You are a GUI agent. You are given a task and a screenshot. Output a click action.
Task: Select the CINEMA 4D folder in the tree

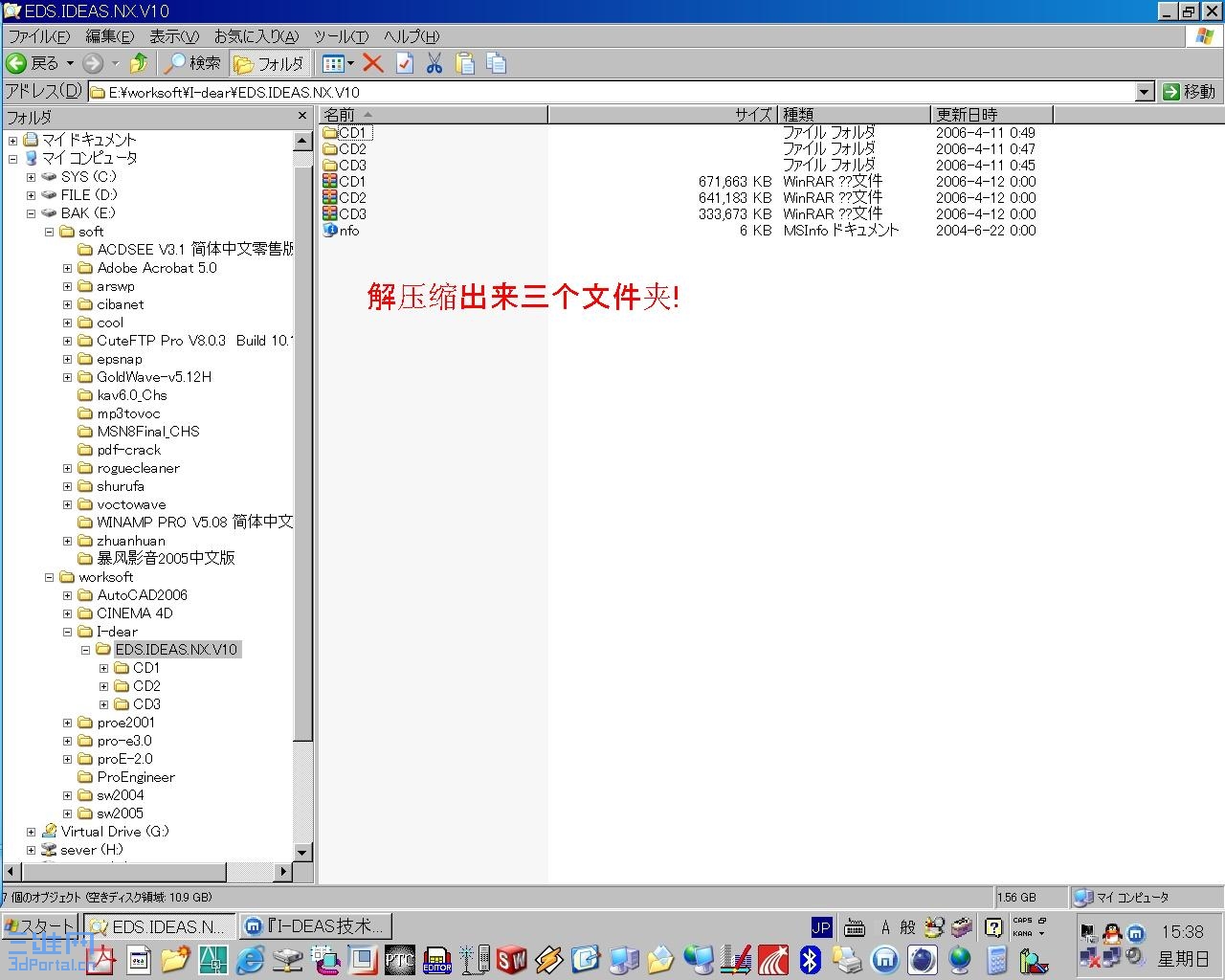point(135,613)
